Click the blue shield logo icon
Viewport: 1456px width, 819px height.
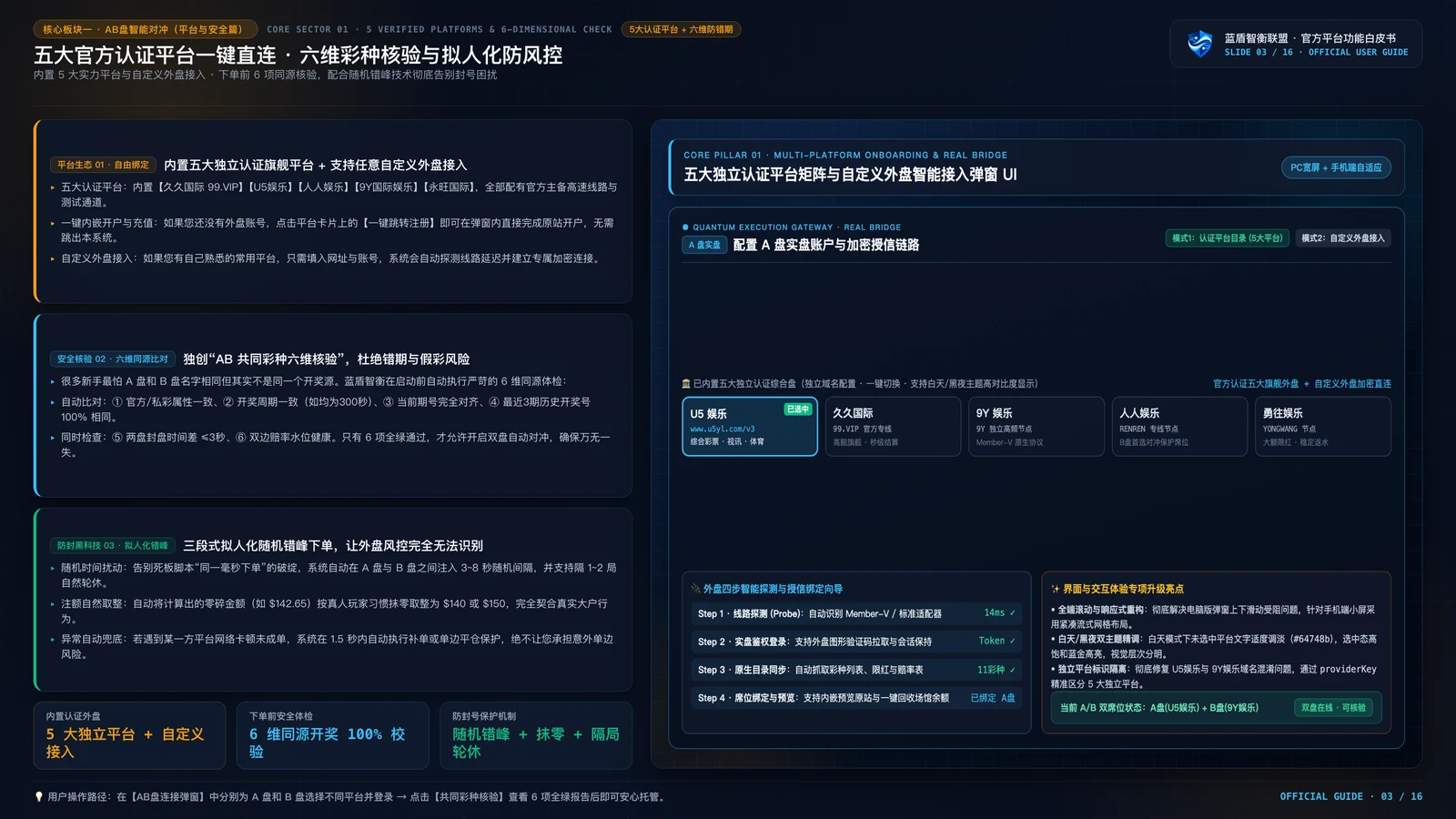1200,44
